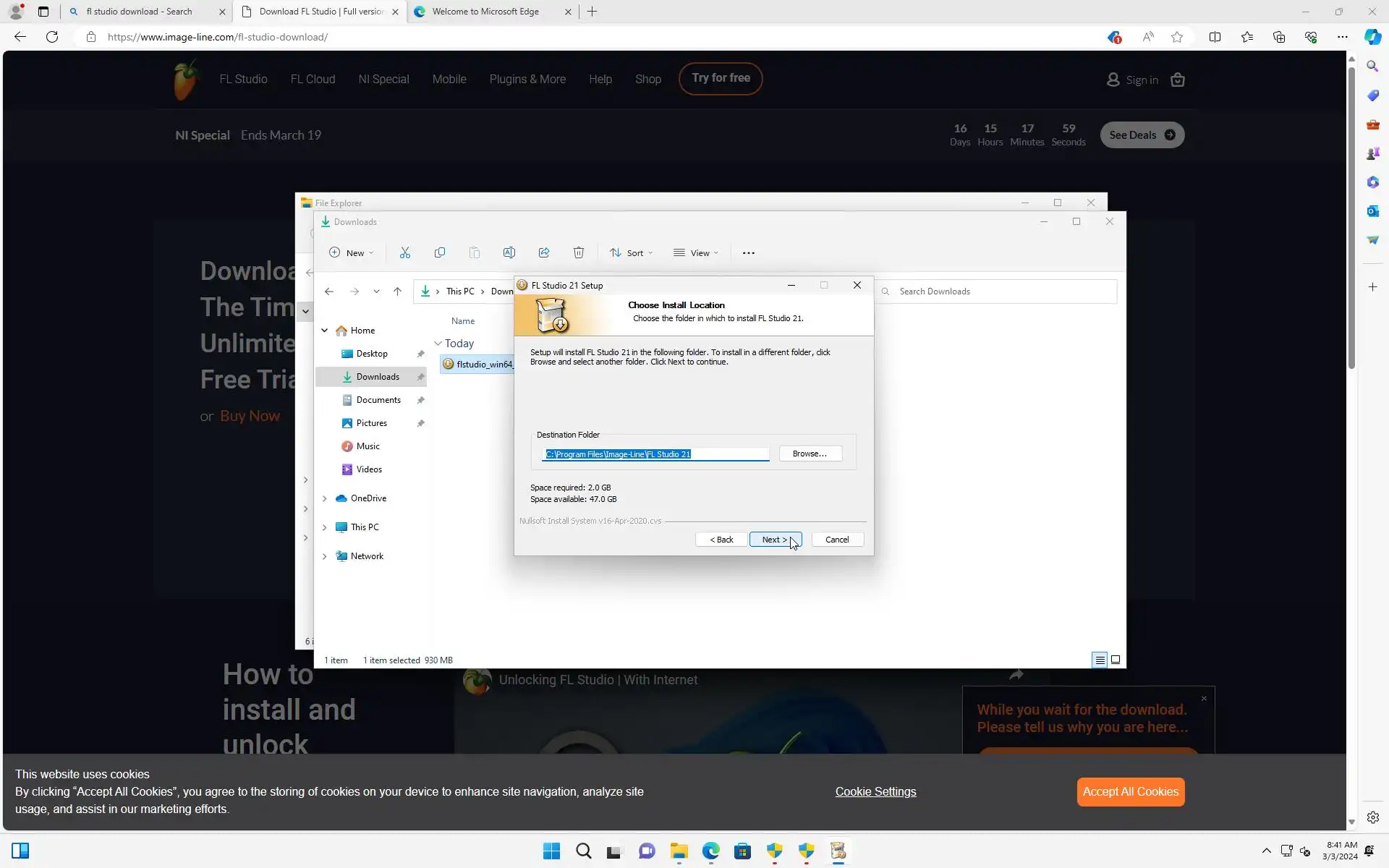Open Microsoft Store from the taskbar

[742, 851]
